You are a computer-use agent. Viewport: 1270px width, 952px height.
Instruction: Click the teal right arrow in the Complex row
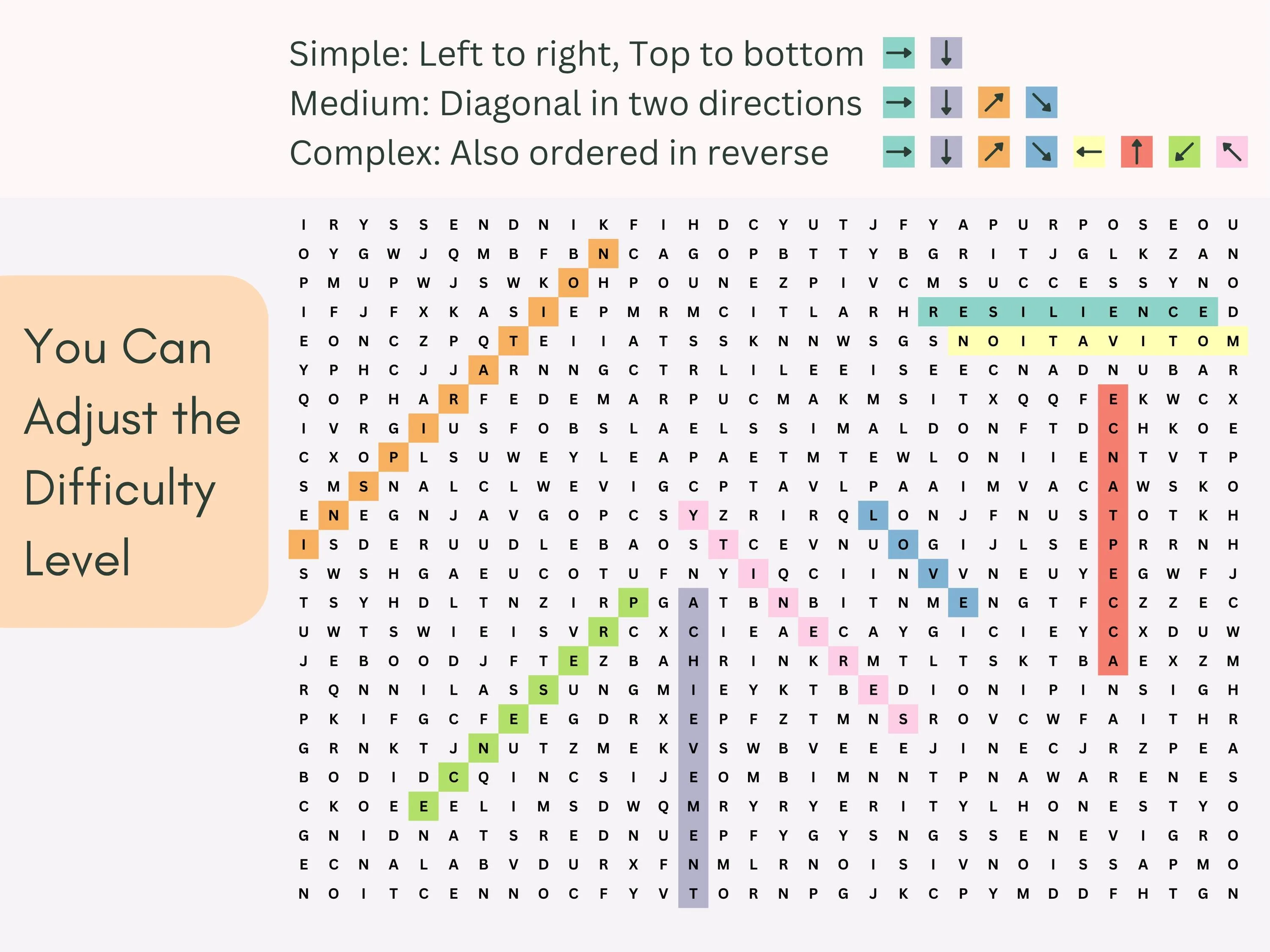coord(899,152)
